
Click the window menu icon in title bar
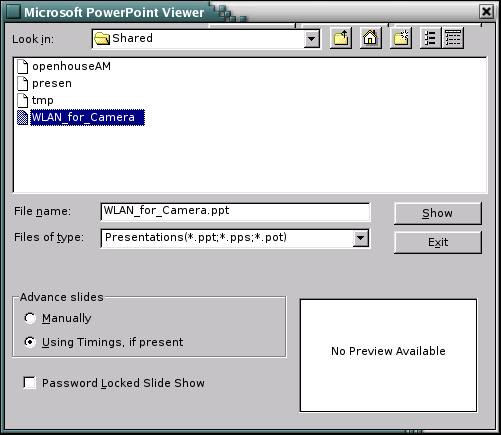point(14,12)
